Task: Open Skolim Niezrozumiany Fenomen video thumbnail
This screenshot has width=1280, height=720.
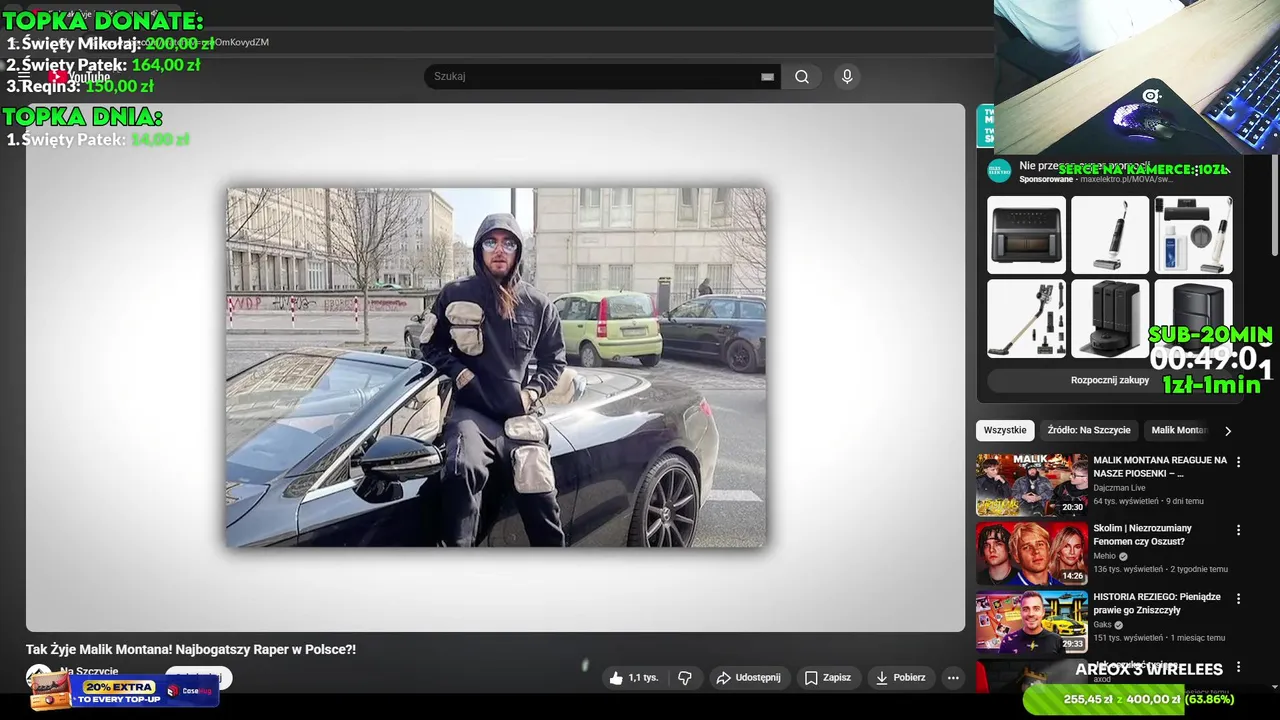Action: 1032,553
